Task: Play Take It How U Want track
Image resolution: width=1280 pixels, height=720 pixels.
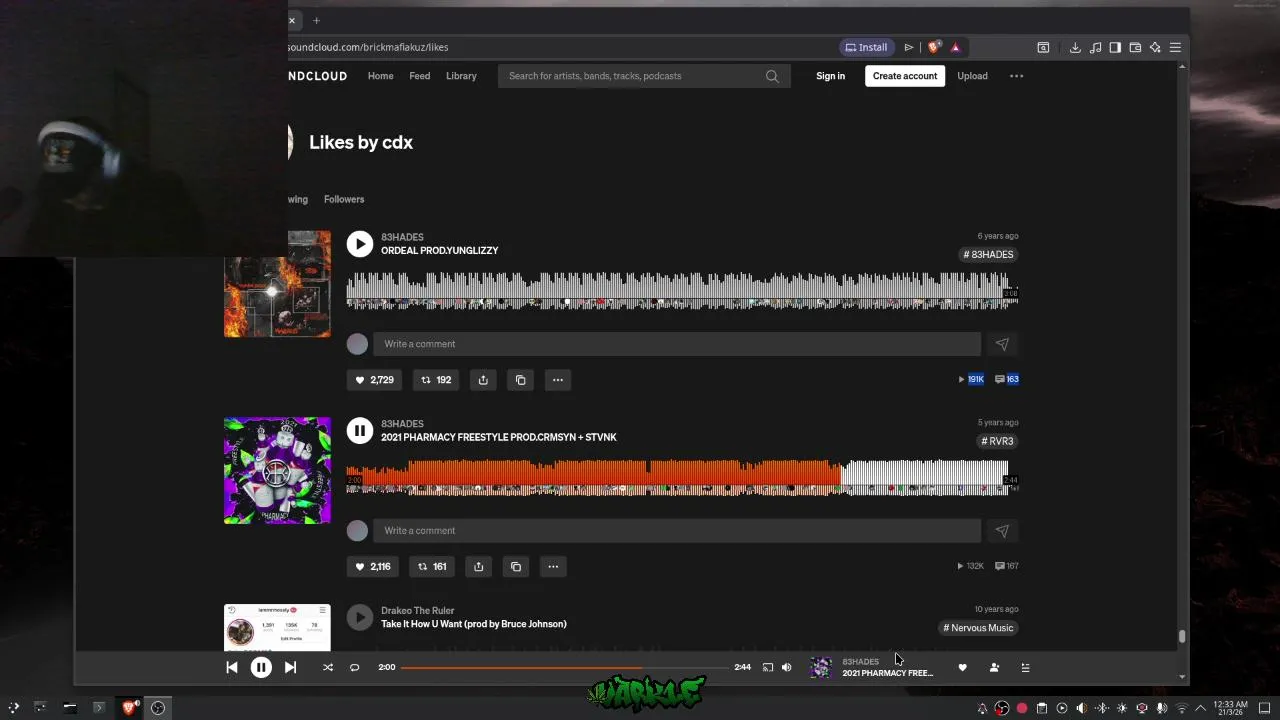Action: [360, 618]
